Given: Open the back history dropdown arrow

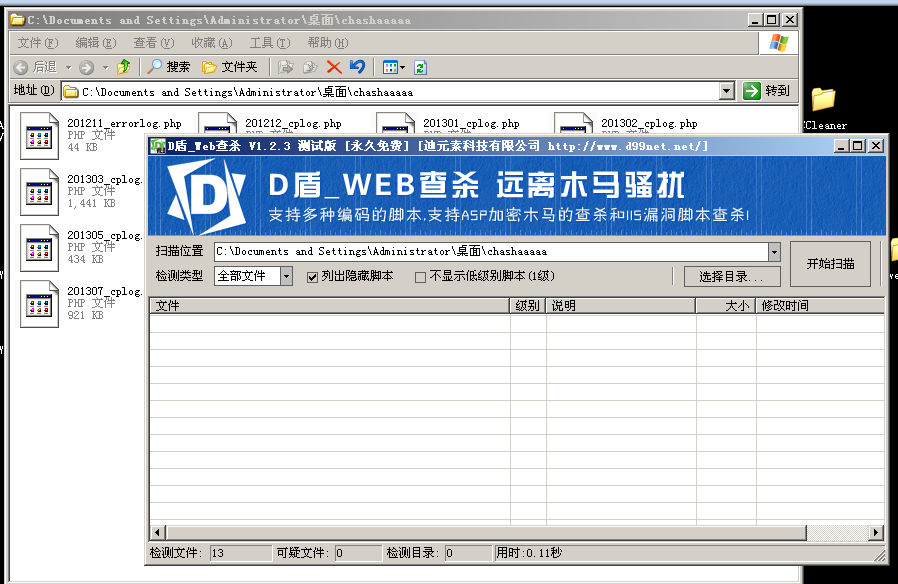Looking at the screenshot, I should (69, 68).
